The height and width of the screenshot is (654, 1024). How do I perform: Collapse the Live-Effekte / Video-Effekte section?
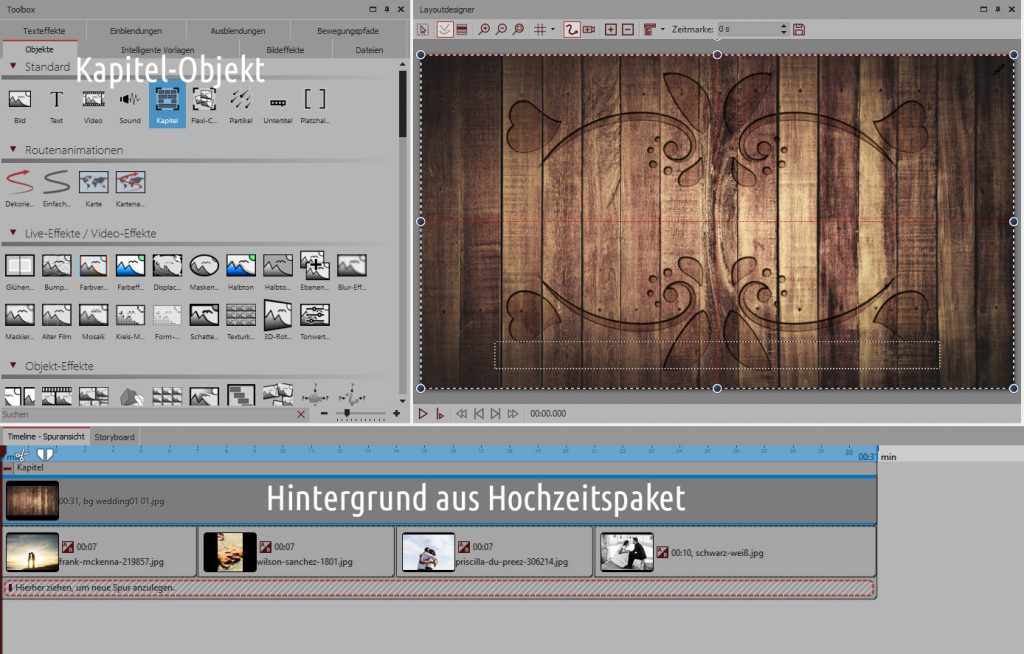pos(13,233)
